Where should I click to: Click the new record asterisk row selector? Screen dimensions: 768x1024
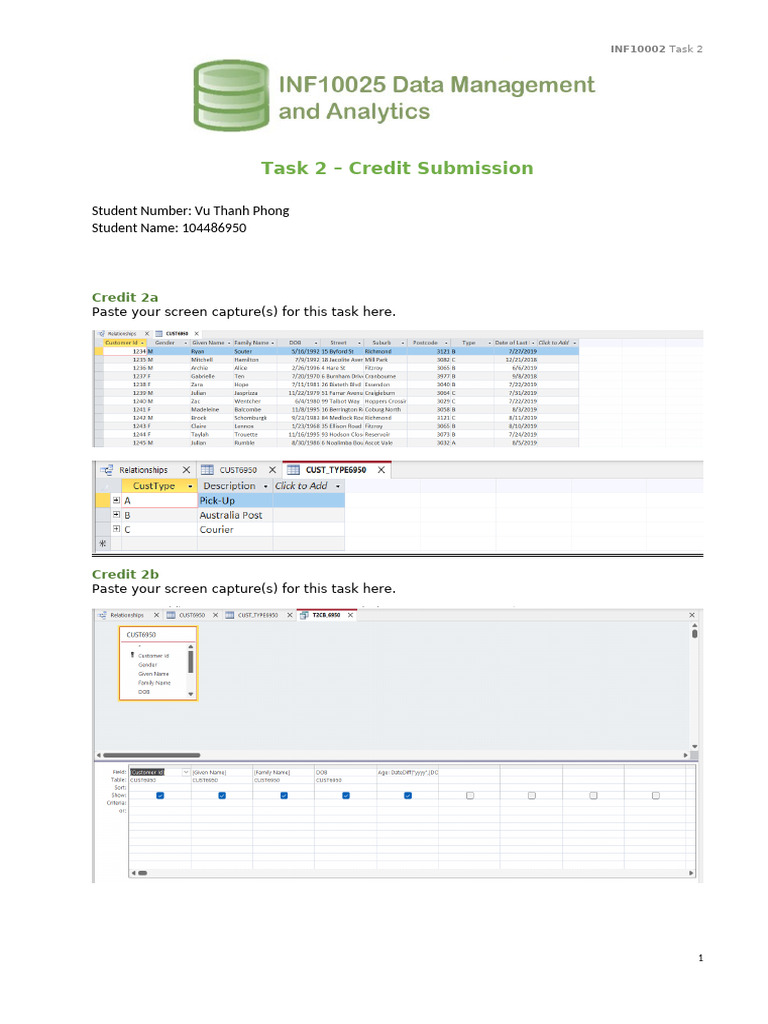click(x=102, y=543)
